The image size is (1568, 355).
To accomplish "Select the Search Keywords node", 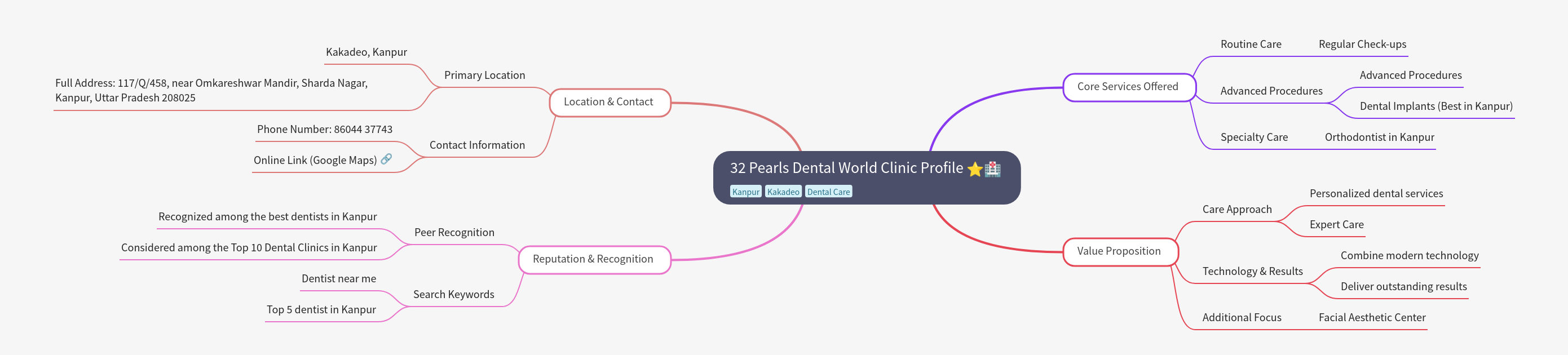I will 453,295.
